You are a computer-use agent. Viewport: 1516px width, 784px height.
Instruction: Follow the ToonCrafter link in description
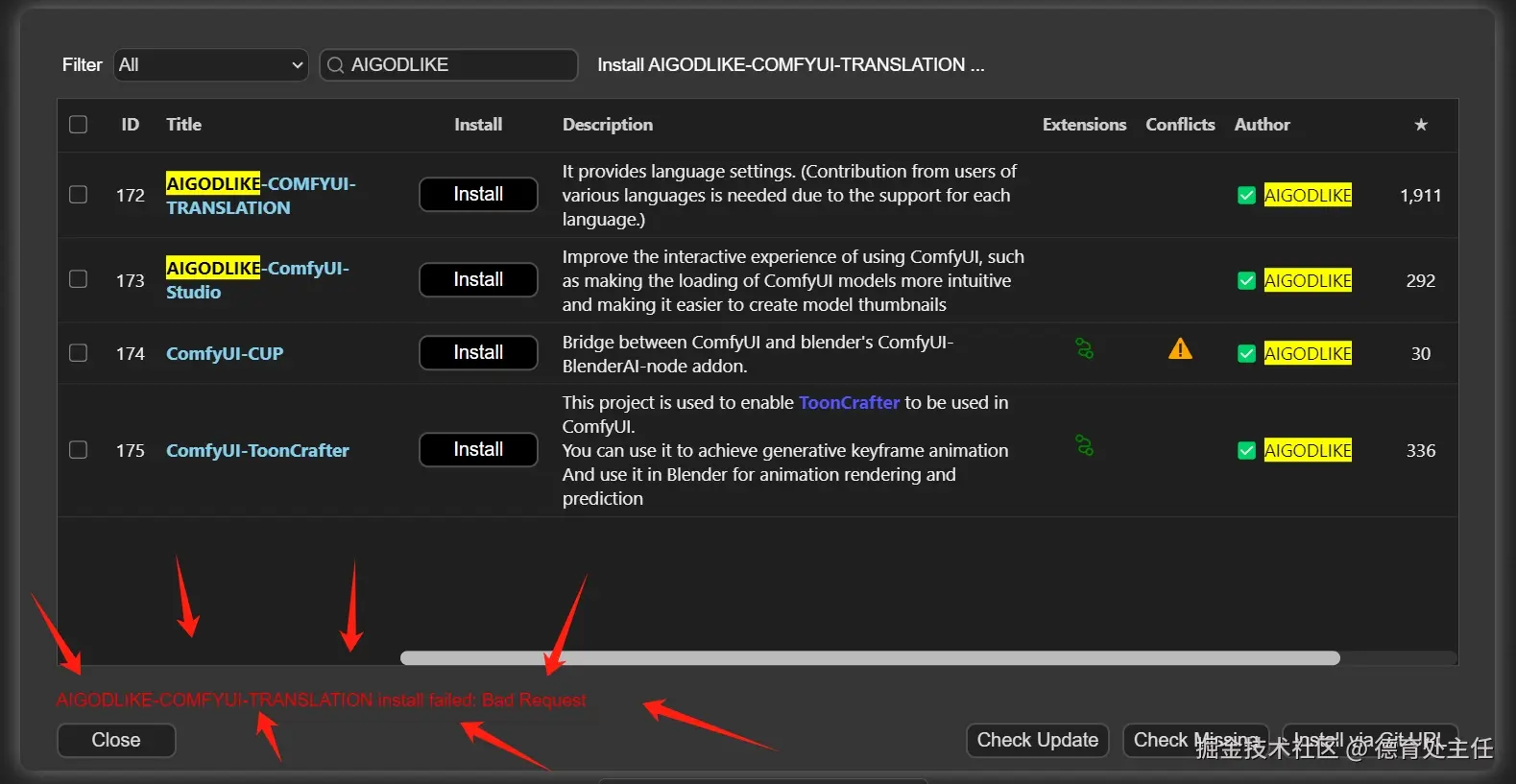pyautogui.click(x=849, y=402)
